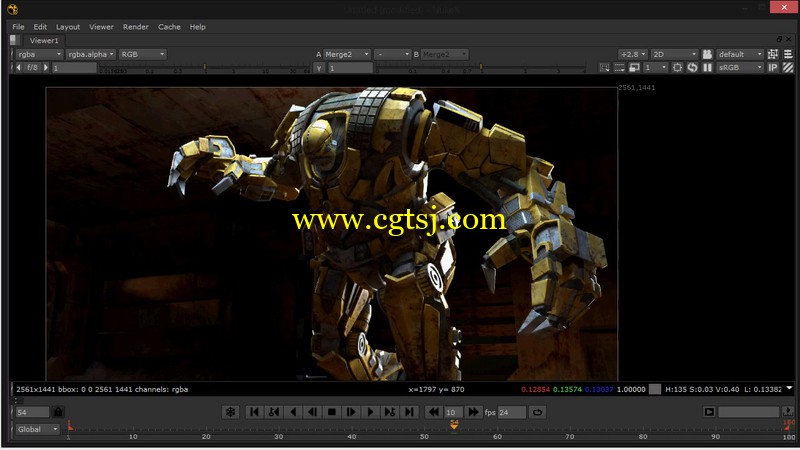Screen dimensions: 800x450
Task: Click the fps field showing 24
Action: [511, 412]
